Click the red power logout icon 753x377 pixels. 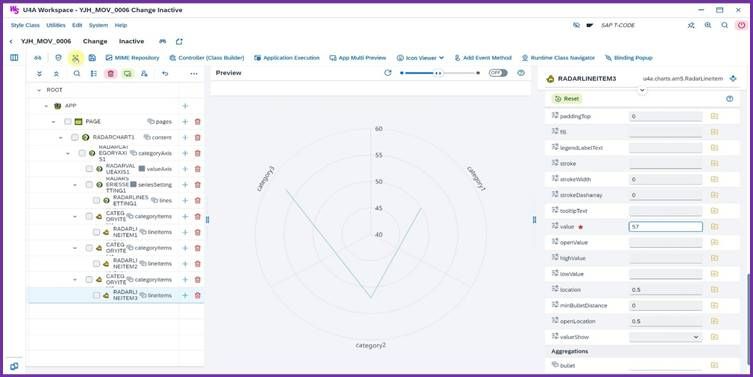[741, 25]
